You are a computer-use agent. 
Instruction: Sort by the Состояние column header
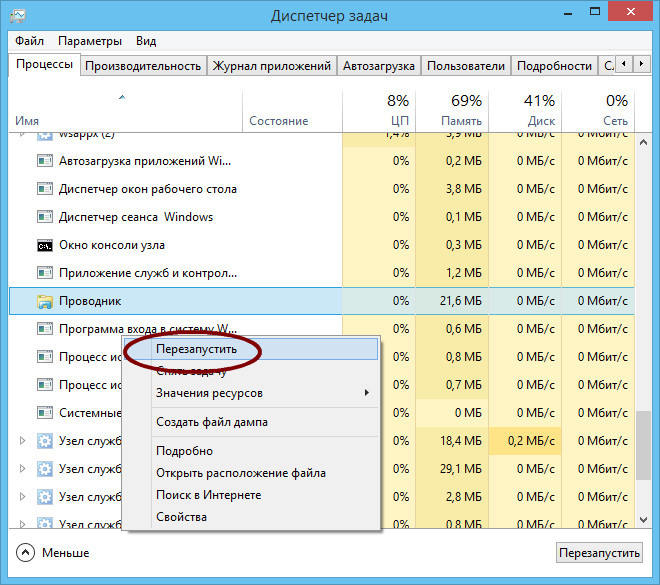(x=293, y=112)
